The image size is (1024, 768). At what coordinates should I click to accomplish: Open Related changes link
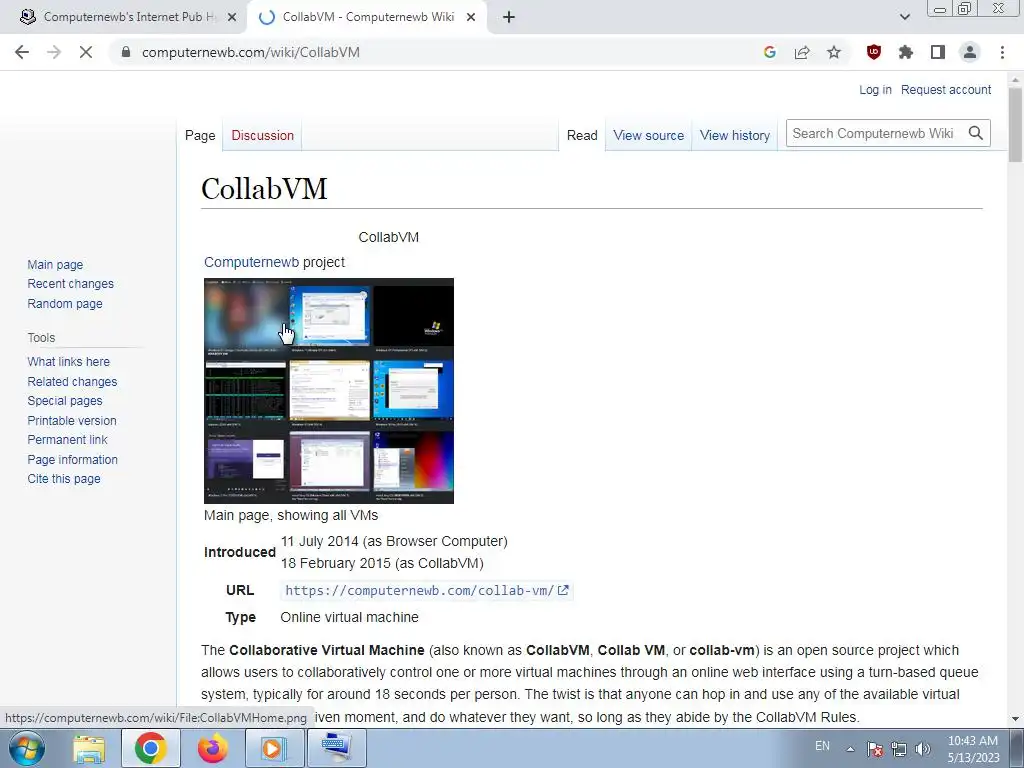[x=72, y=381]
